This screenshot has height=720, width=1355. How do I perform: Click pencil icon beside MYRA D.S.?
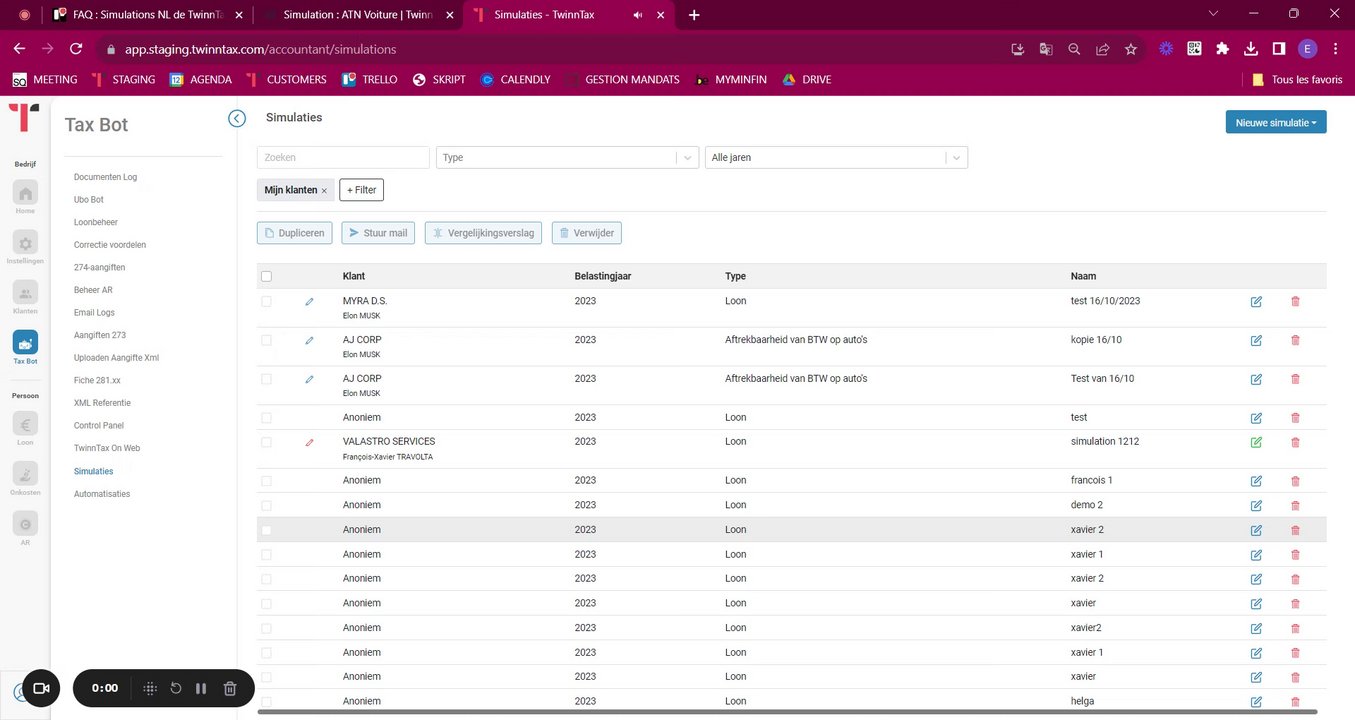pos(309,301)
